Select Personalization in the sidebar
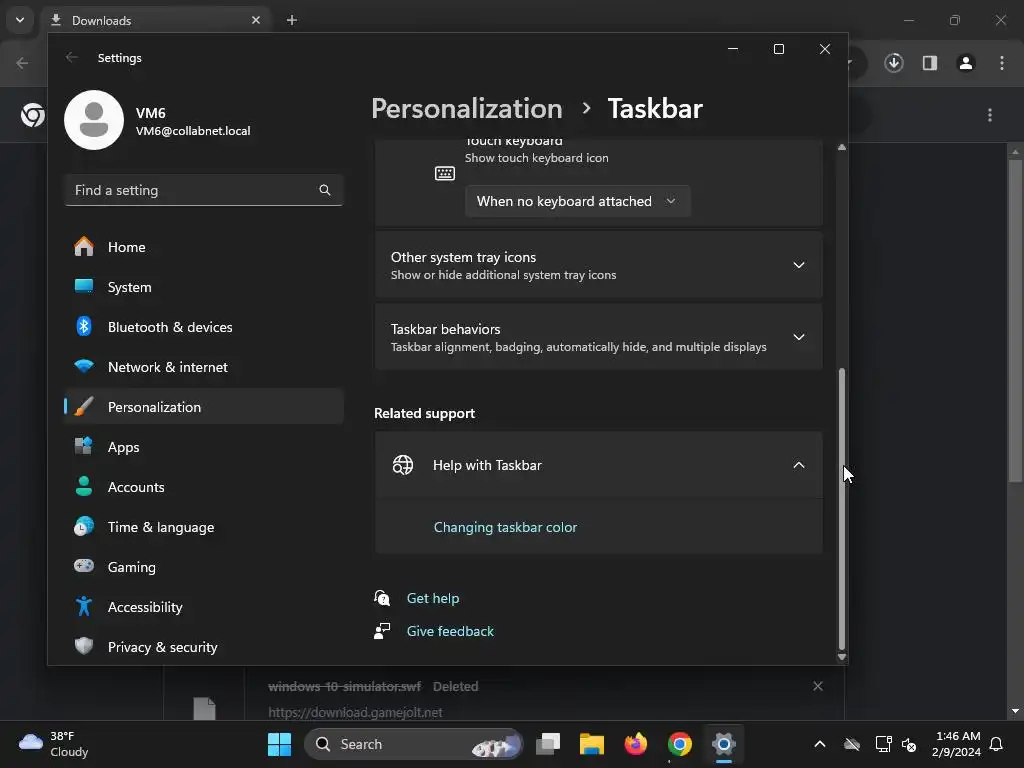The image size is (1024, 768). click(x=204, y=407)
